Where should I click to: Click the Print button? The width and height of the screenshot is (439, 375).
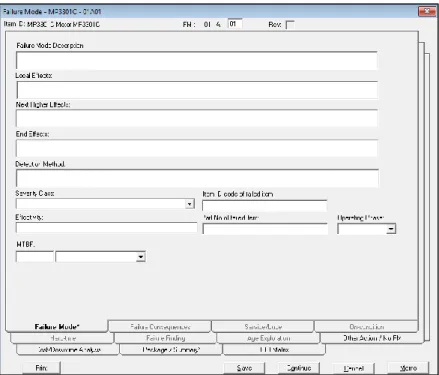41,368
